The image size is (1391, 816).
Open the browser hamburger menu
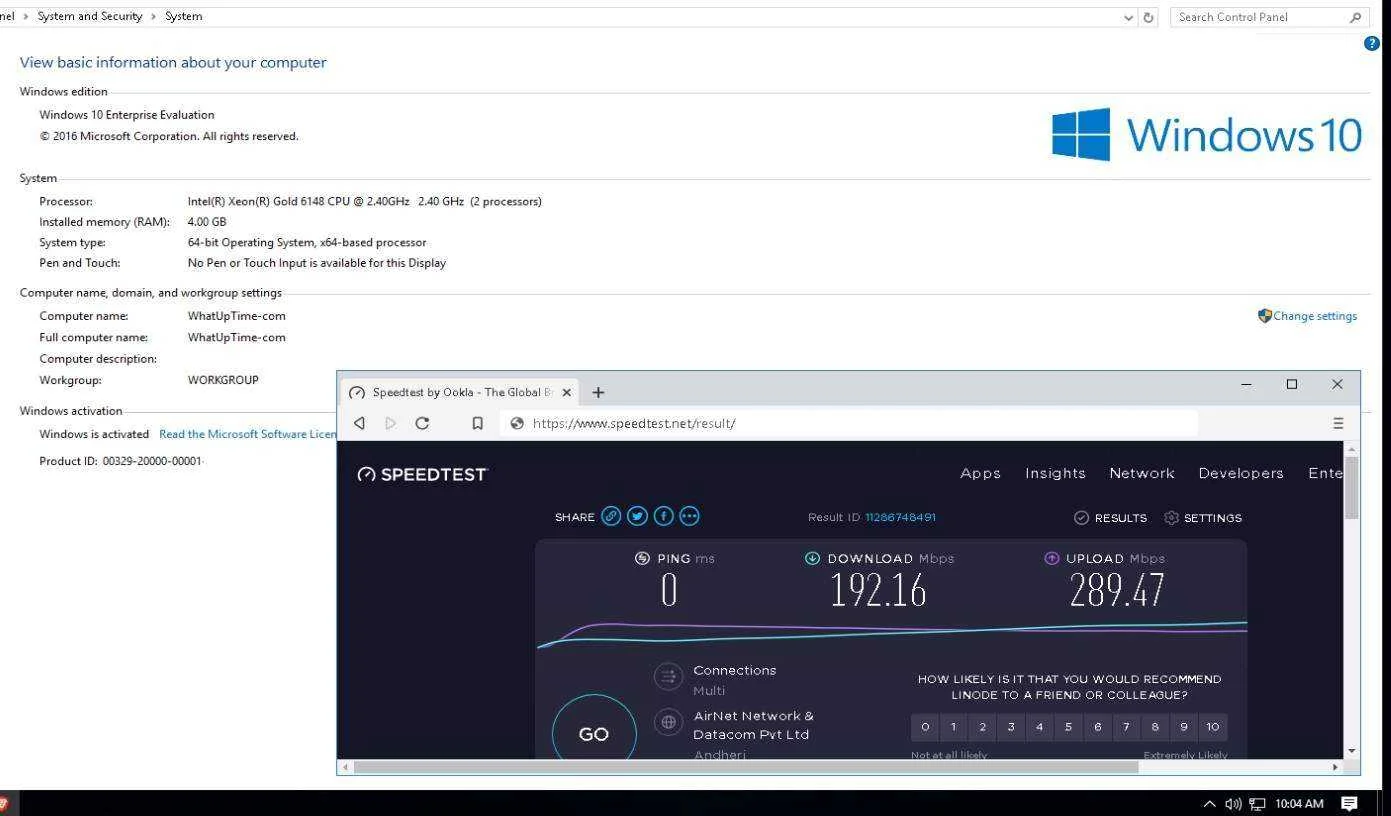1338,423
